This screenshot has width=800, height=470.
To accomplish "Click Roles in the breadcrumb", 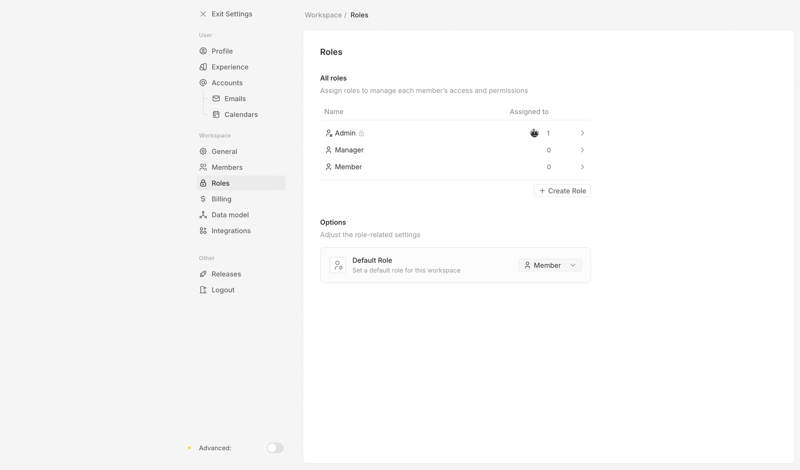I will click(359, 15).
